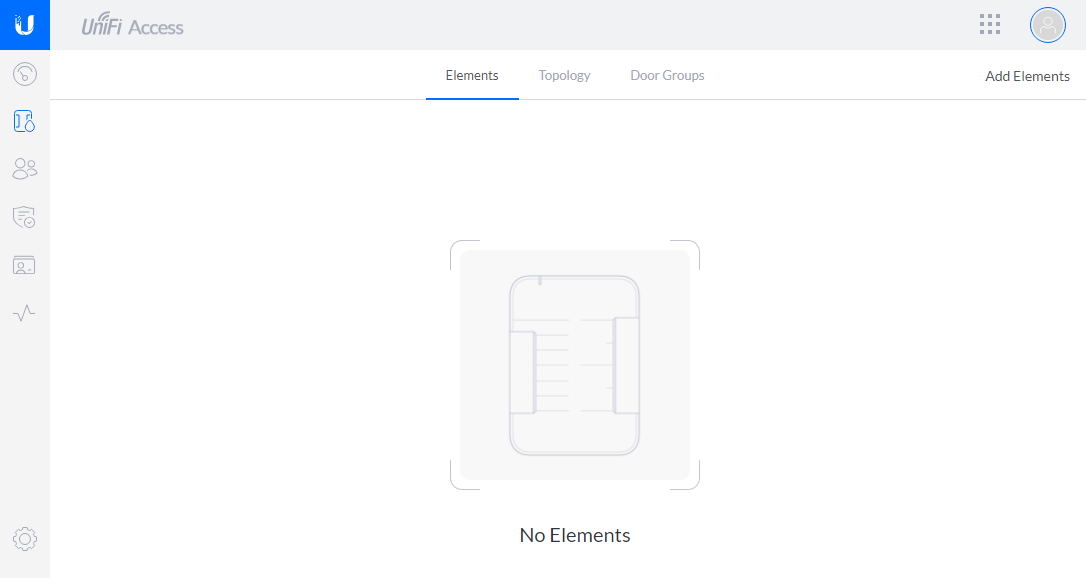
Task: Click the user profile avatar
Action: tap(1047, 25)
